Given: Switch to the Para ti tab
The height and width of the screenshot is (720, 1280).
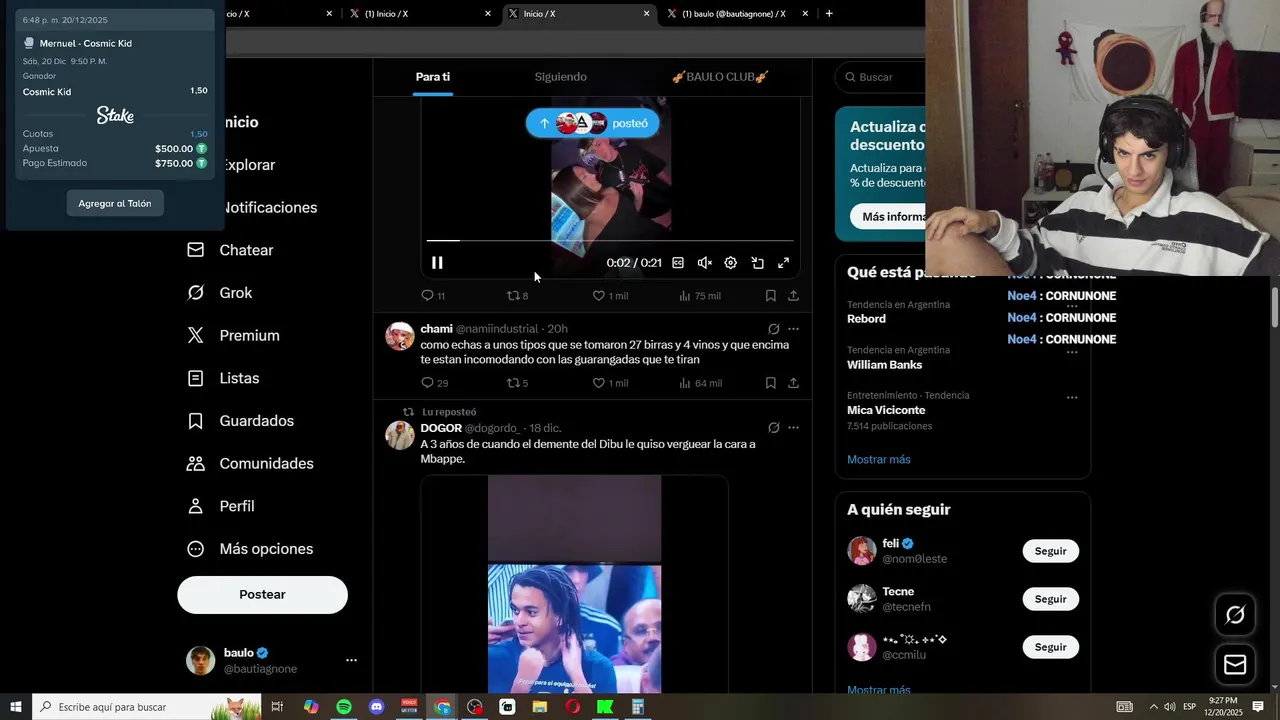Looking at the screenshot, I should tap(433, 77).
